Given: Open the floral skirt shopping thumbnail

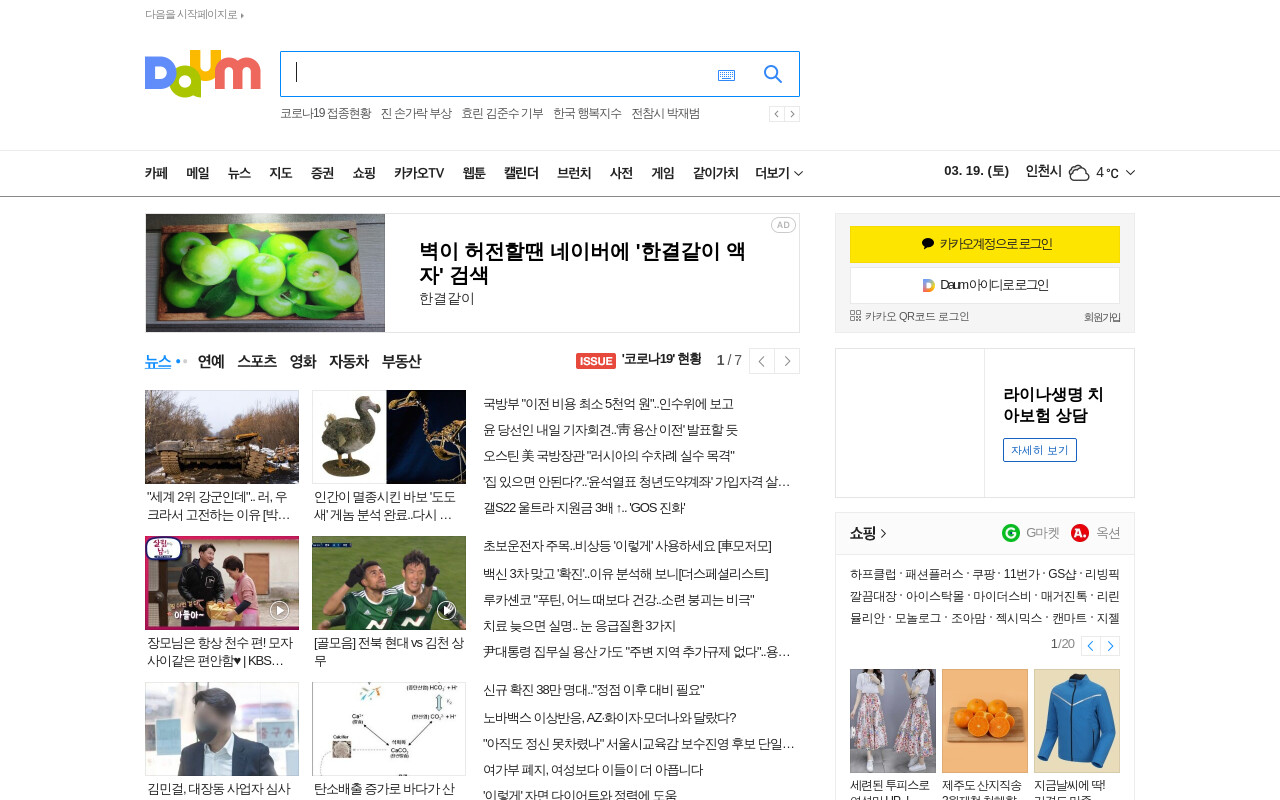Looking at the screenshot, I should 893,721.
